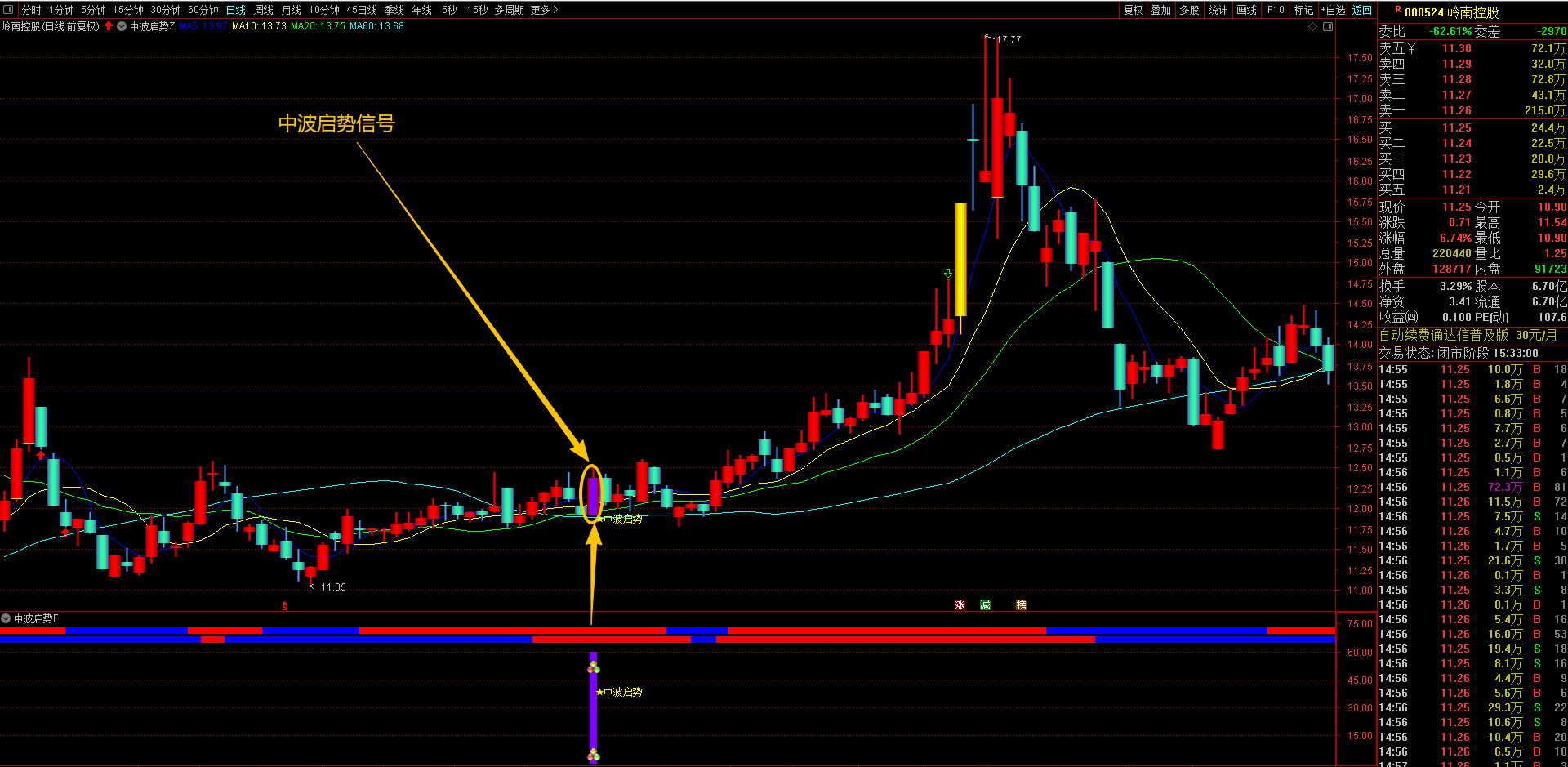Screen dimensions: 1568x767
Task: Click the 自动续费通达信普及版 30元/月 link
Action: click(1468, 336)
